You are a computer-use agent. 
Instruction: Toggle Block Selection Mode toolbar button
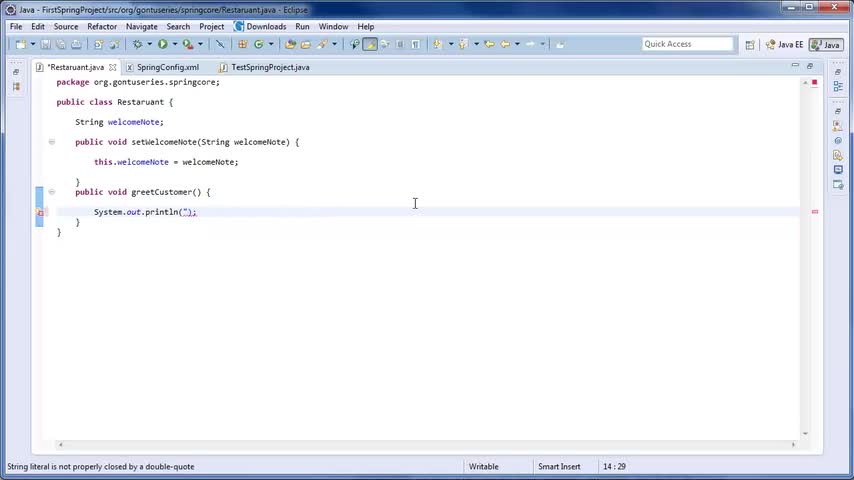click(400, 44)
